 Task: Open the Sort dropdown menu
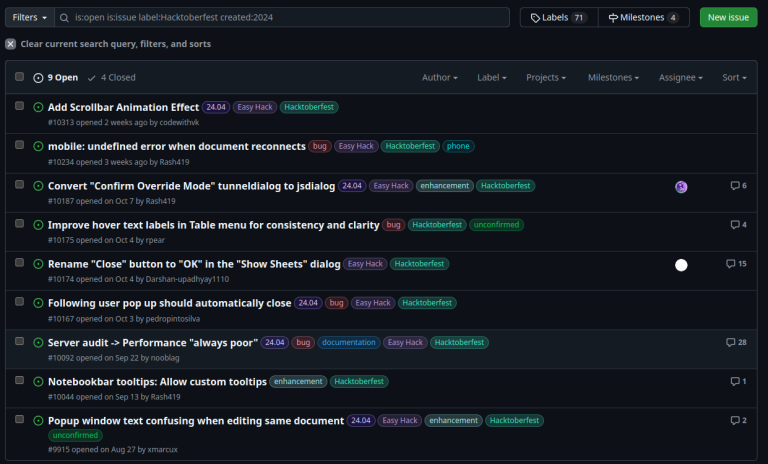pos(736,77)
